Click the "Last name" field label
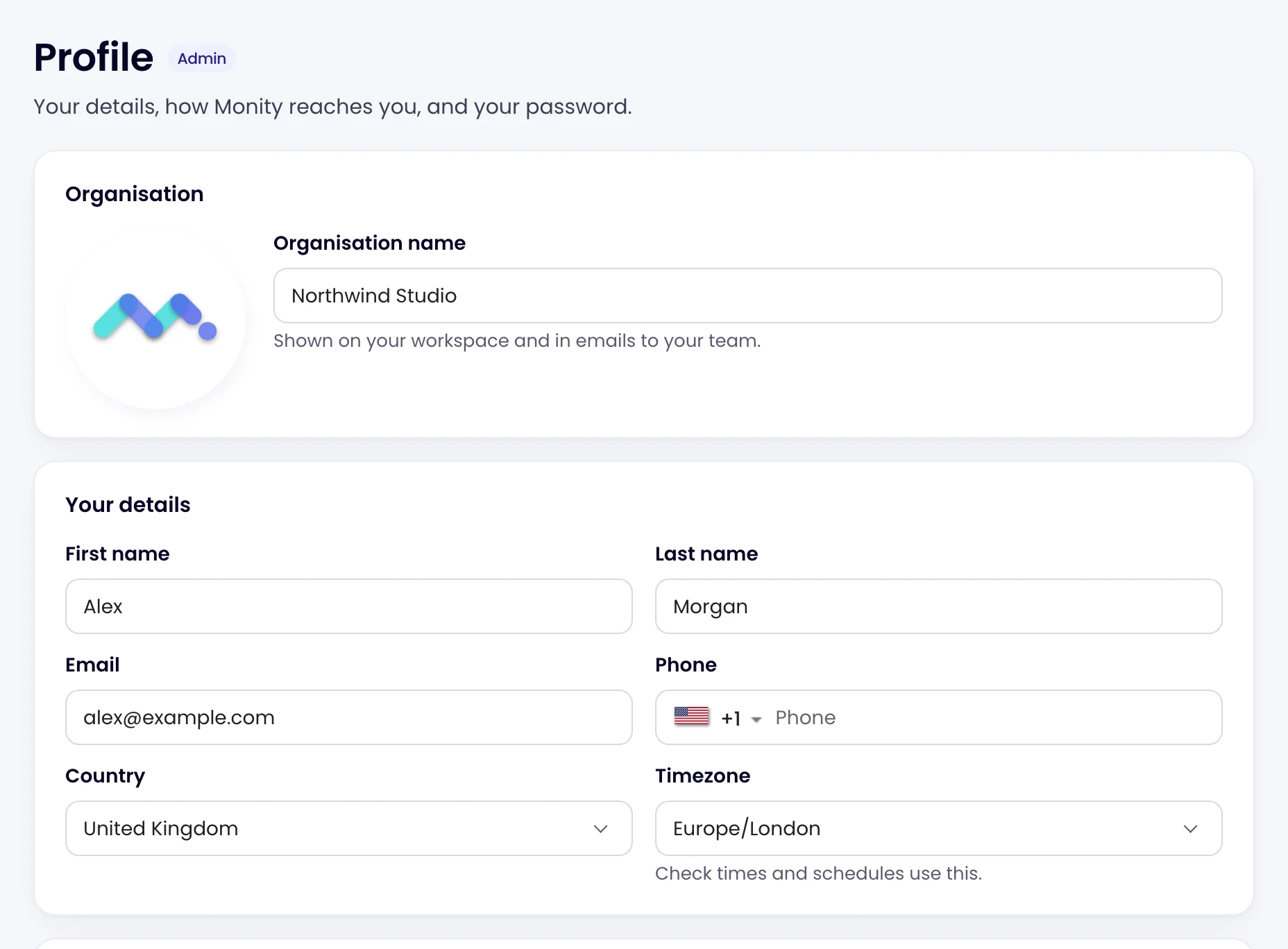 click(706, 554)
